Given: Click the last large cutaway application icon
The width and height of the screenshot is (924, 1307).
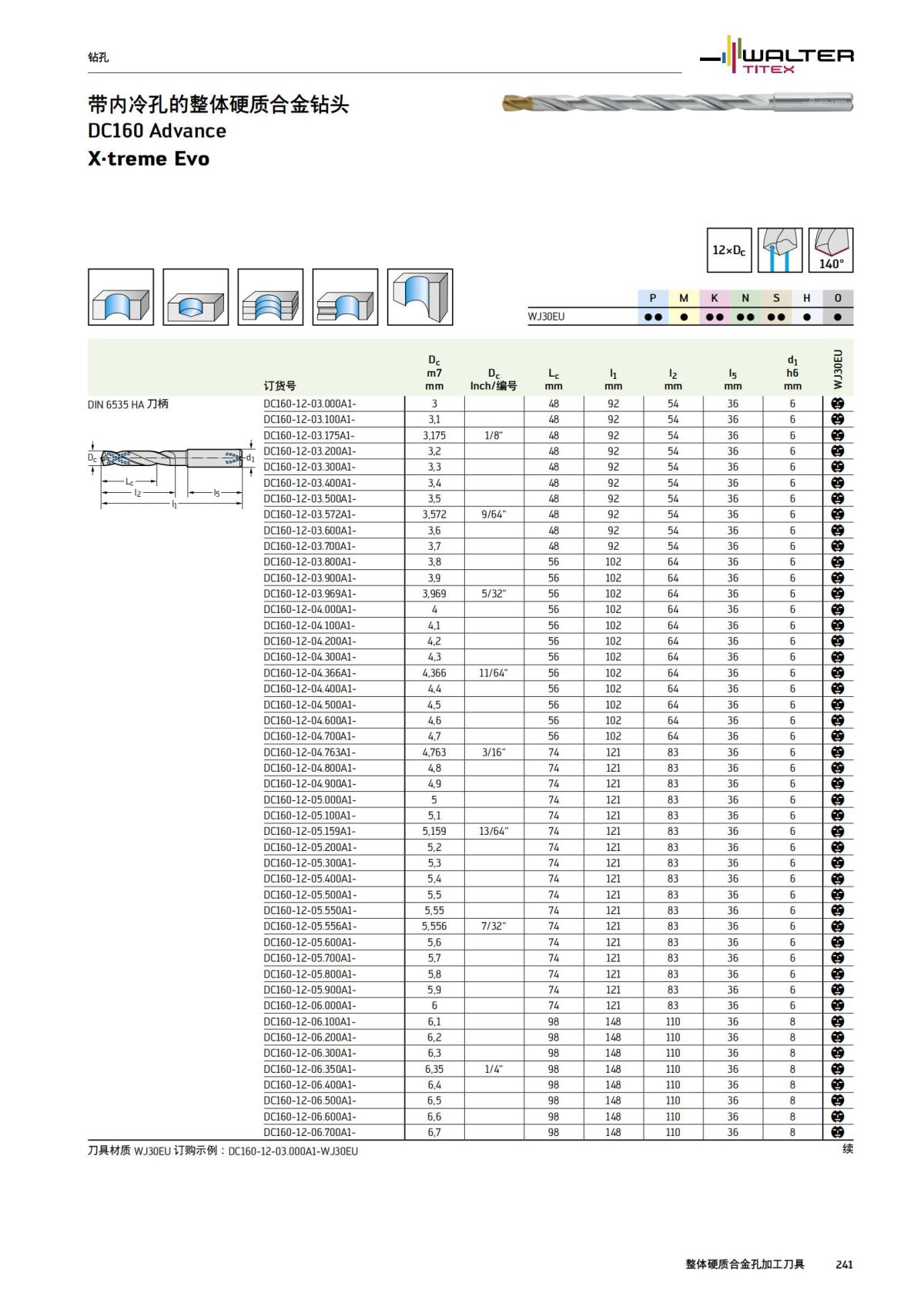Looking at the screenshot, I should [x=420, y=297].
